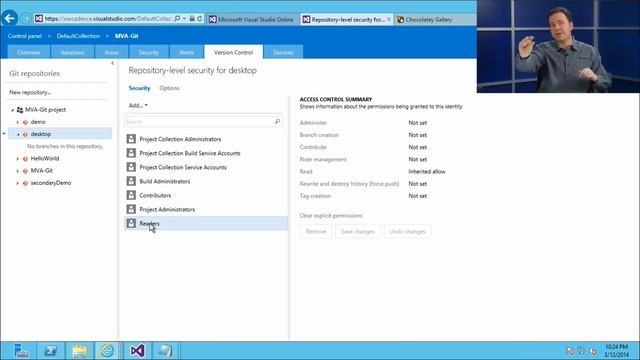Switch to the Options sub-tab
The image size is (640, 360).
pyautogui.click(x=169, y=88)
